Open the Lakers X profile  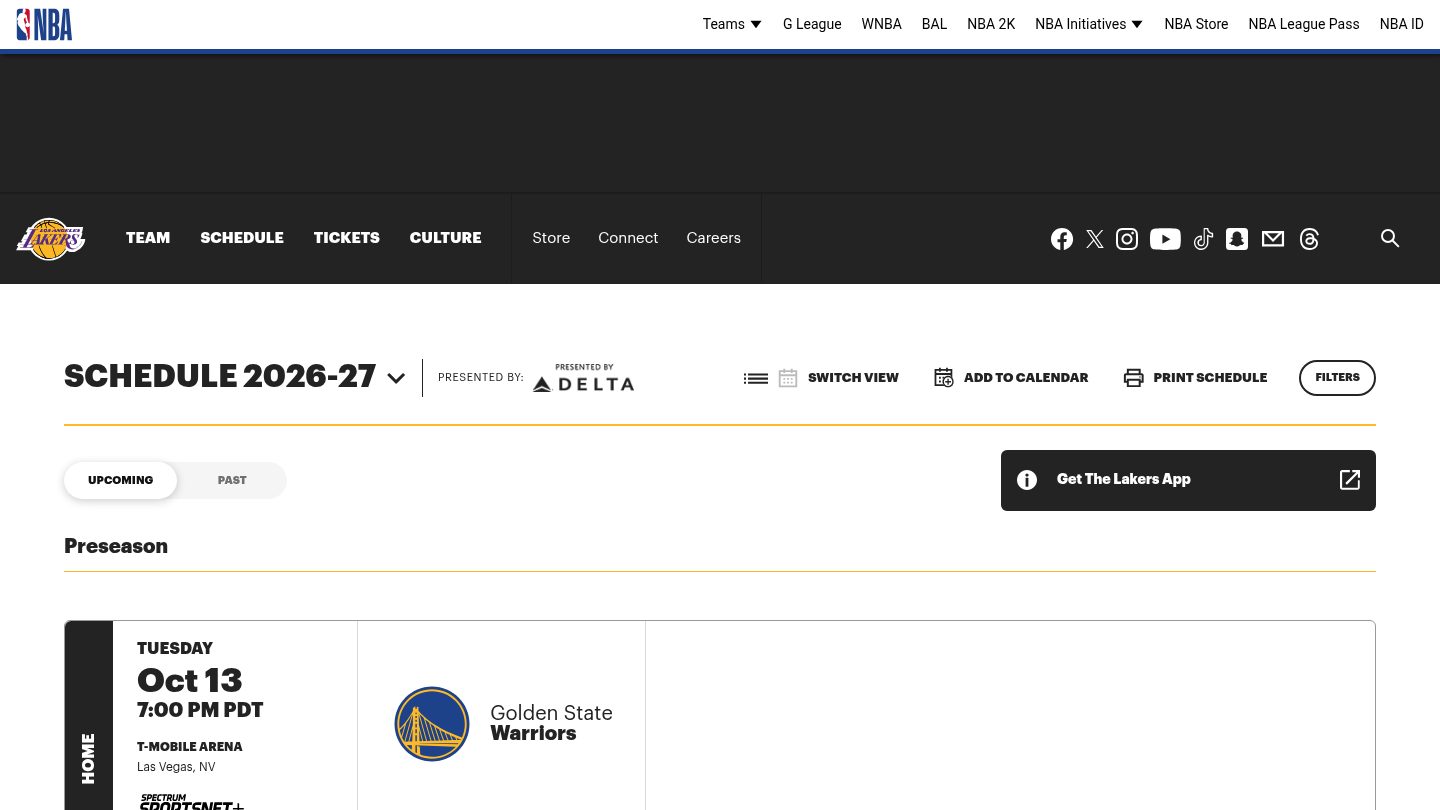tap(1095, 239)
